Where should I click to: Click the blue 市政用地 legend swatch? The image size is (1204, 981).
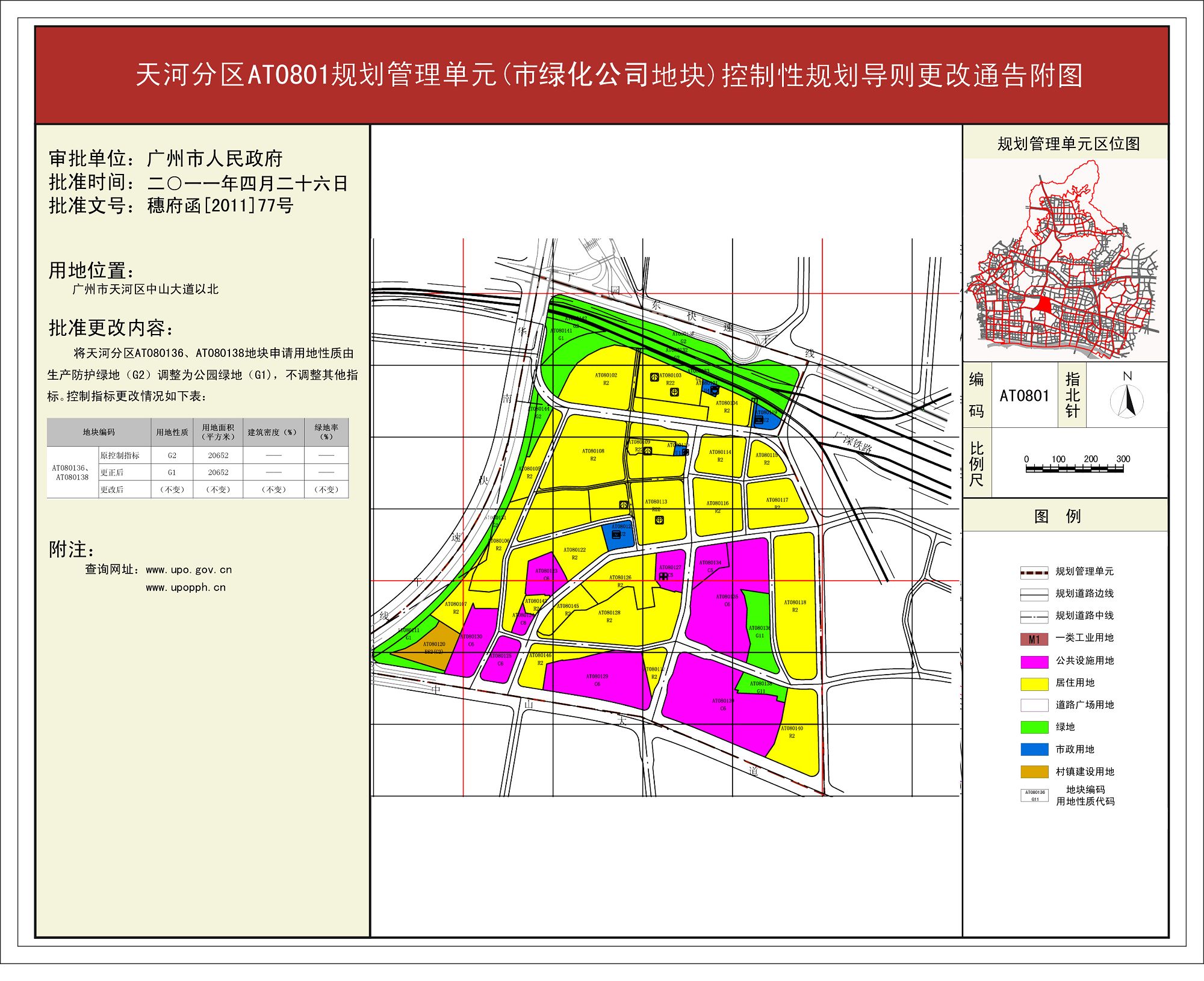click(x=1034, y=749)
